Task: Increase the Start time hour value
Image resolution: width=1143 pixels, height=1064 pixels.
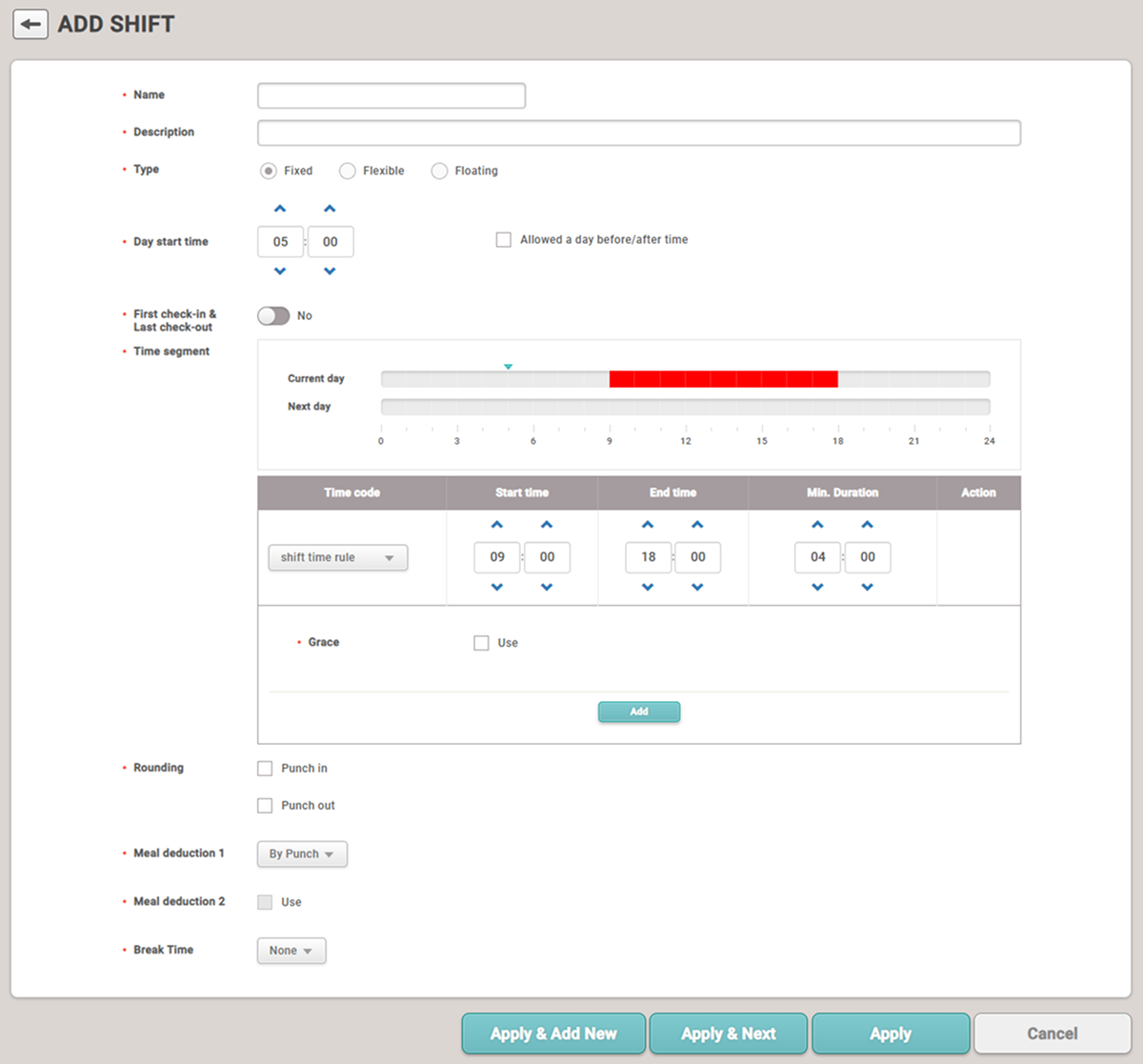Action: (x=497, y=525)
